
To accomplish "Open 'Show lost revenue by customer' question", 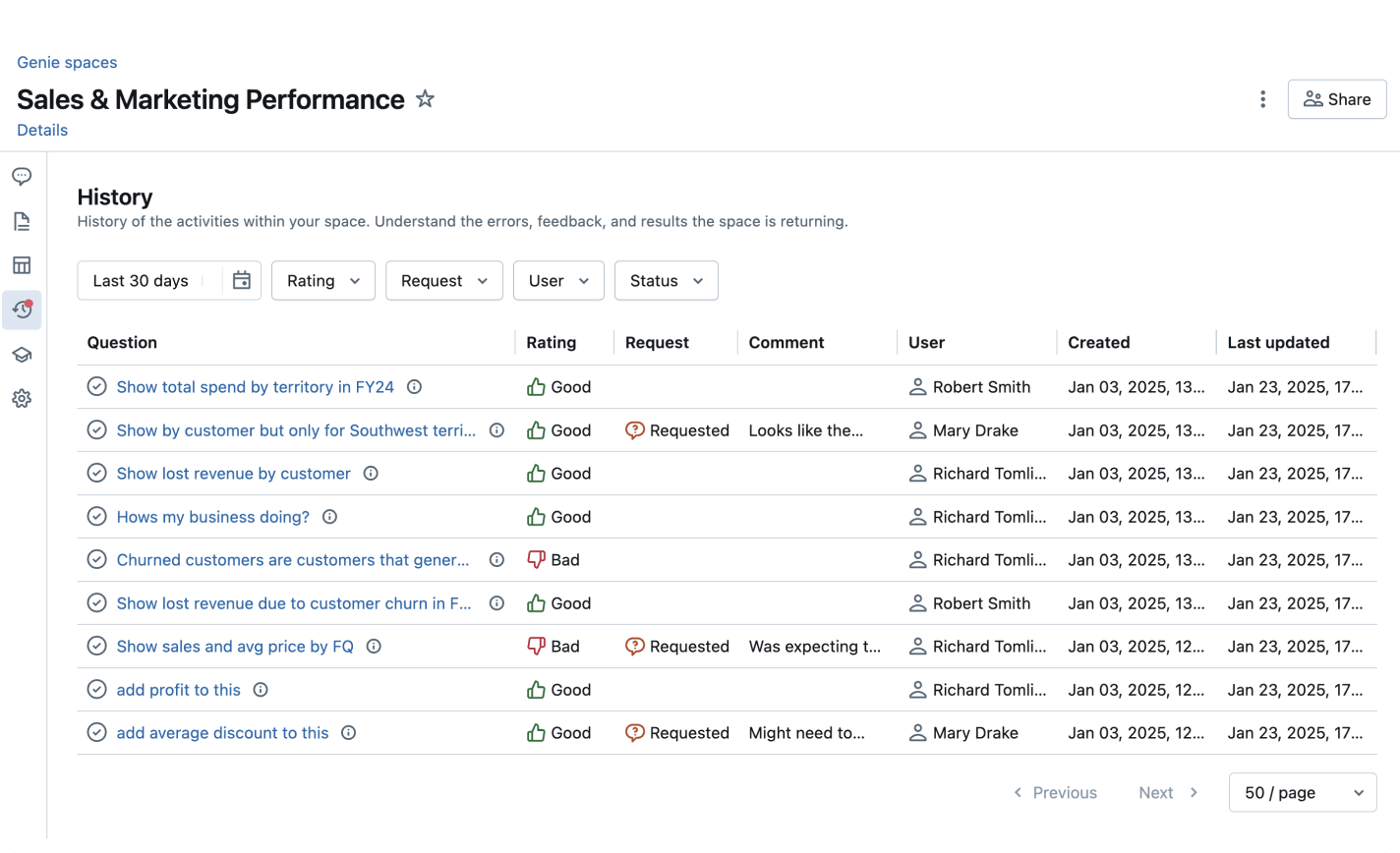I will (233, 474).
